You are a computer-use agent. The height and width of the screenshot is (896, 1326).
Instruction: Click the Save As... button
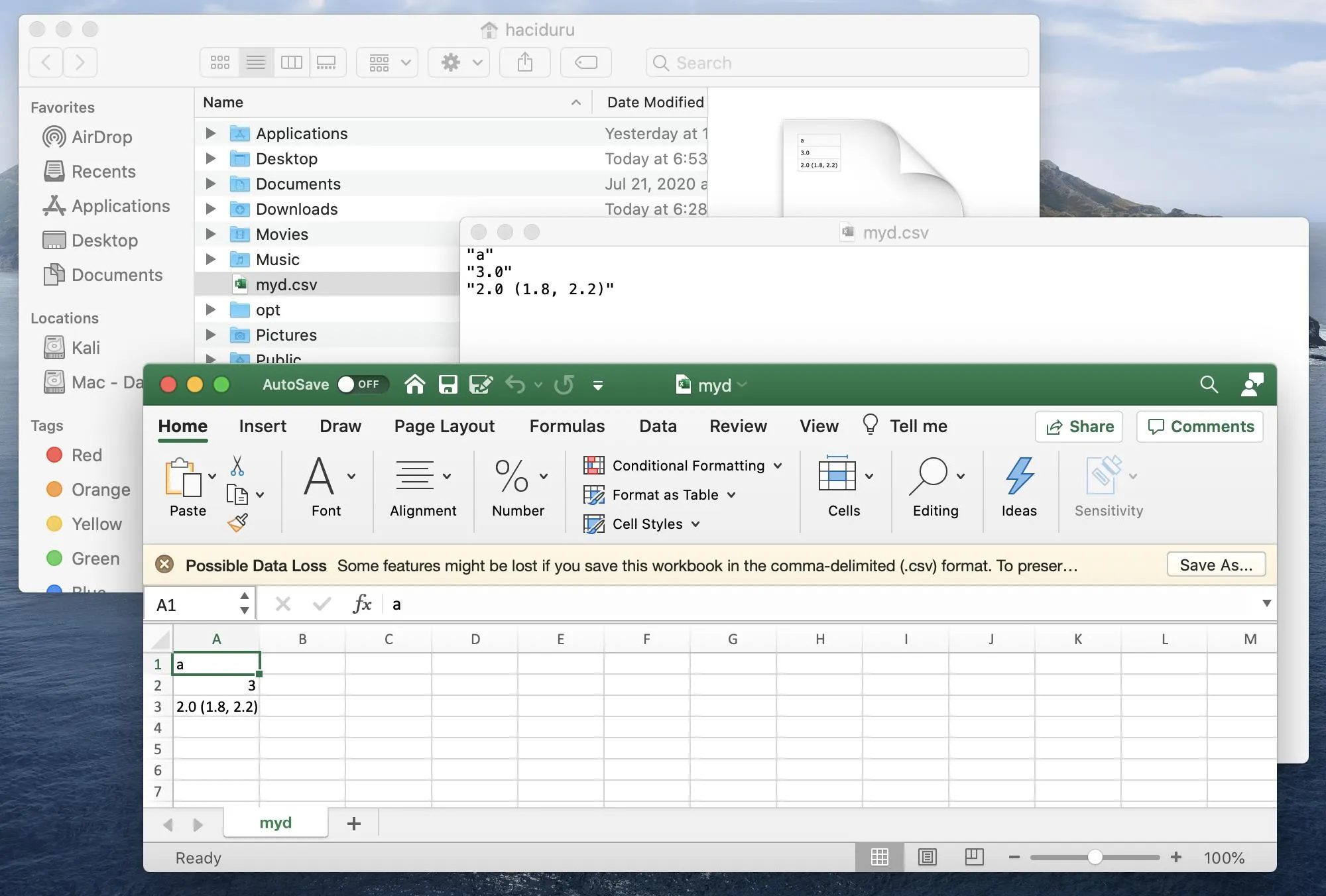1216,565
